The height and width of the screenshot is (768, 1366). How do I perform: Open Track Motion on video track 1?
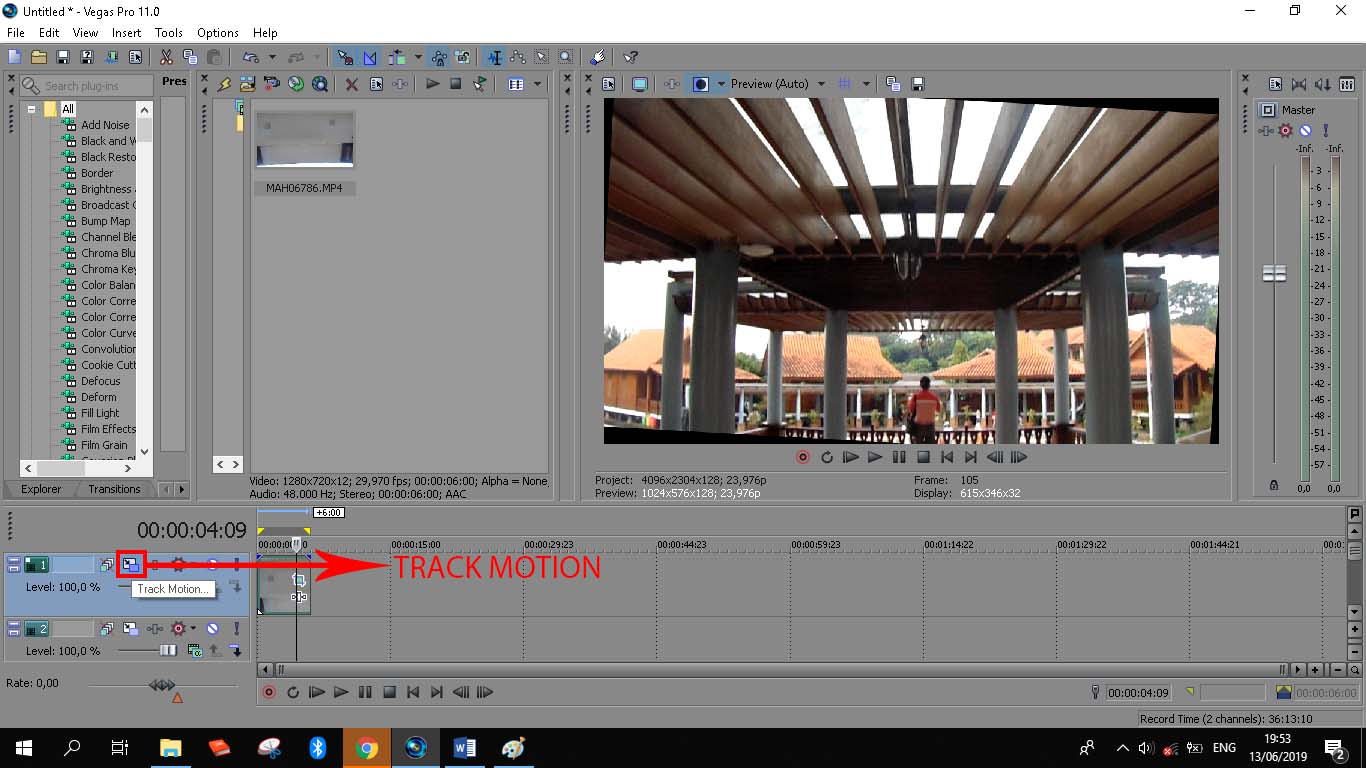tap(131, 565)
